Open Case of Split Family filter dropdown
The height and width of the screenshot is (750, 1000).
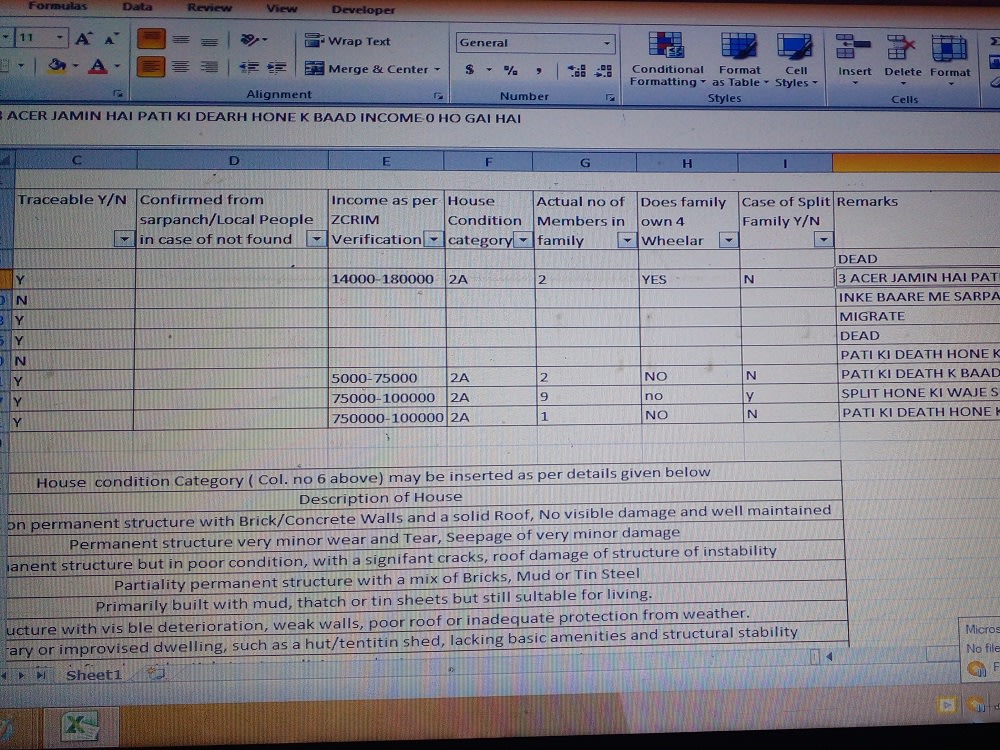pos(823,240)
